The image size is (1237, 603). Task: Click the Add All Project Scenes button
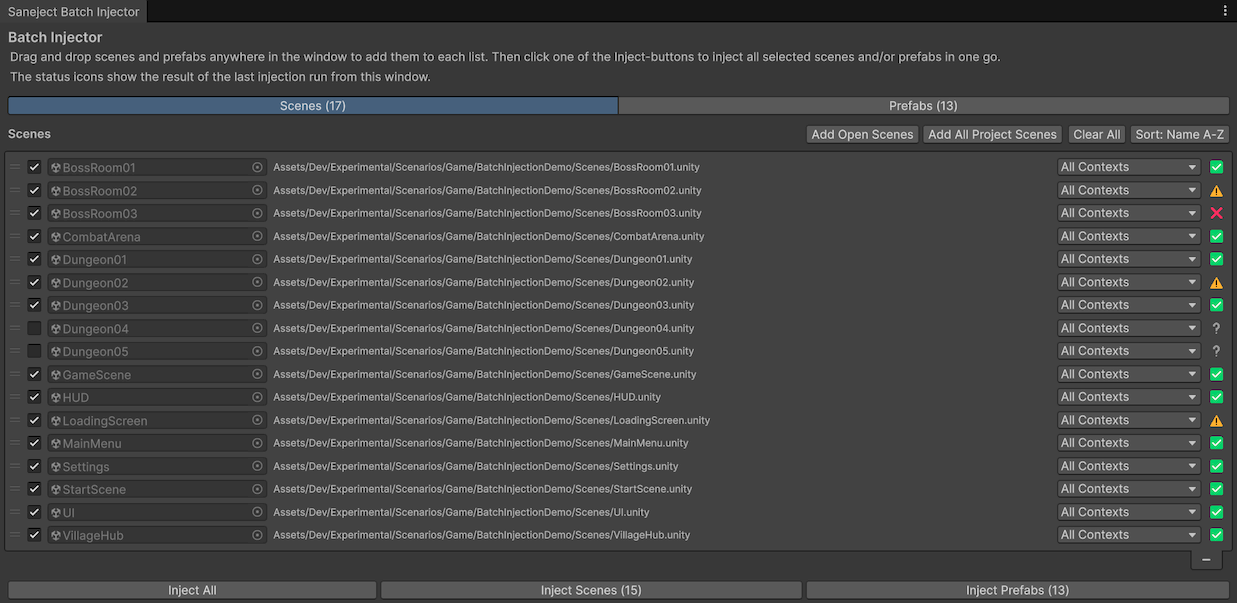click(x=992, y=134)
